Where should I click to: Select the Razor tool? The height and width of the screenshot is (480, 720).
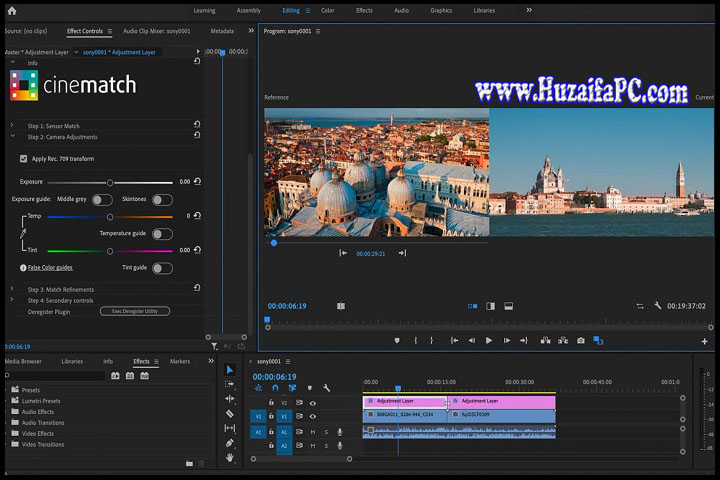230,413
